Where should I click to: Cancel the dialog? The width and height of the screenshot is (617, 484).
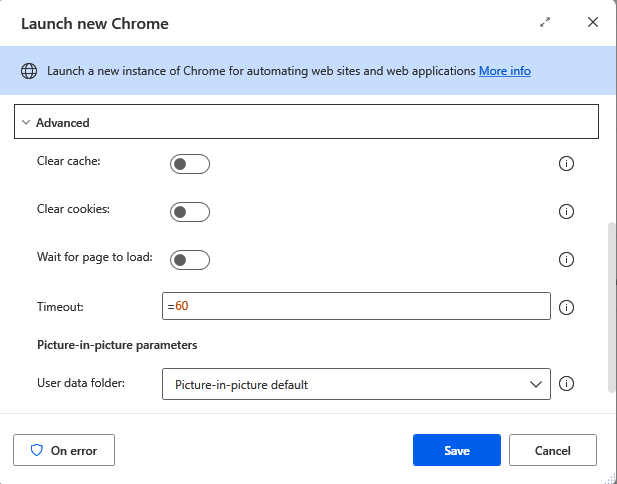point(552,450)
